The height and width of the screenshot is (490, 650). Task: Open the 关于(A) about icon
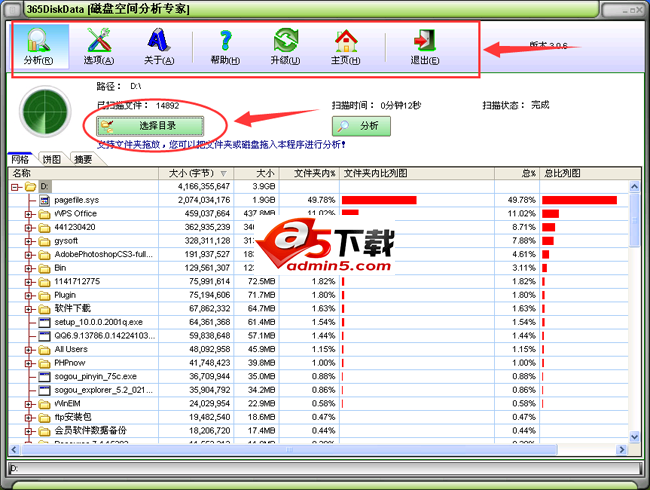coord(159,46)
